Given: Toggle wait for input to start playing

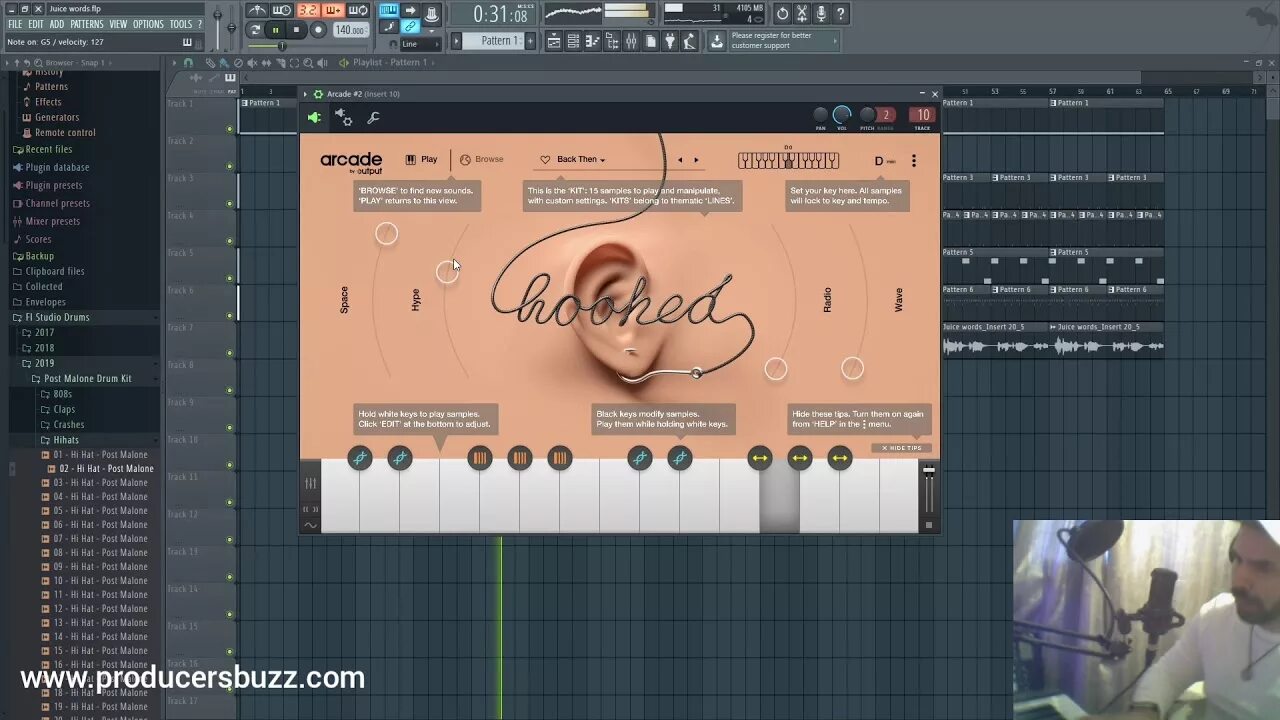Looking at the screenshot, I should tap(282, 11).
